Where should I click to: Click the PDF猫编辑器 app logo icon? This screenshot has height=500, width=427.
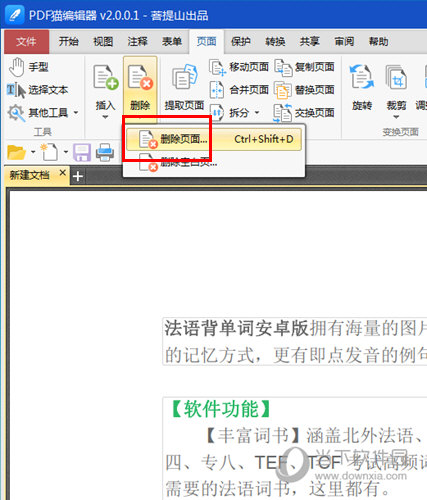[15, 15]
